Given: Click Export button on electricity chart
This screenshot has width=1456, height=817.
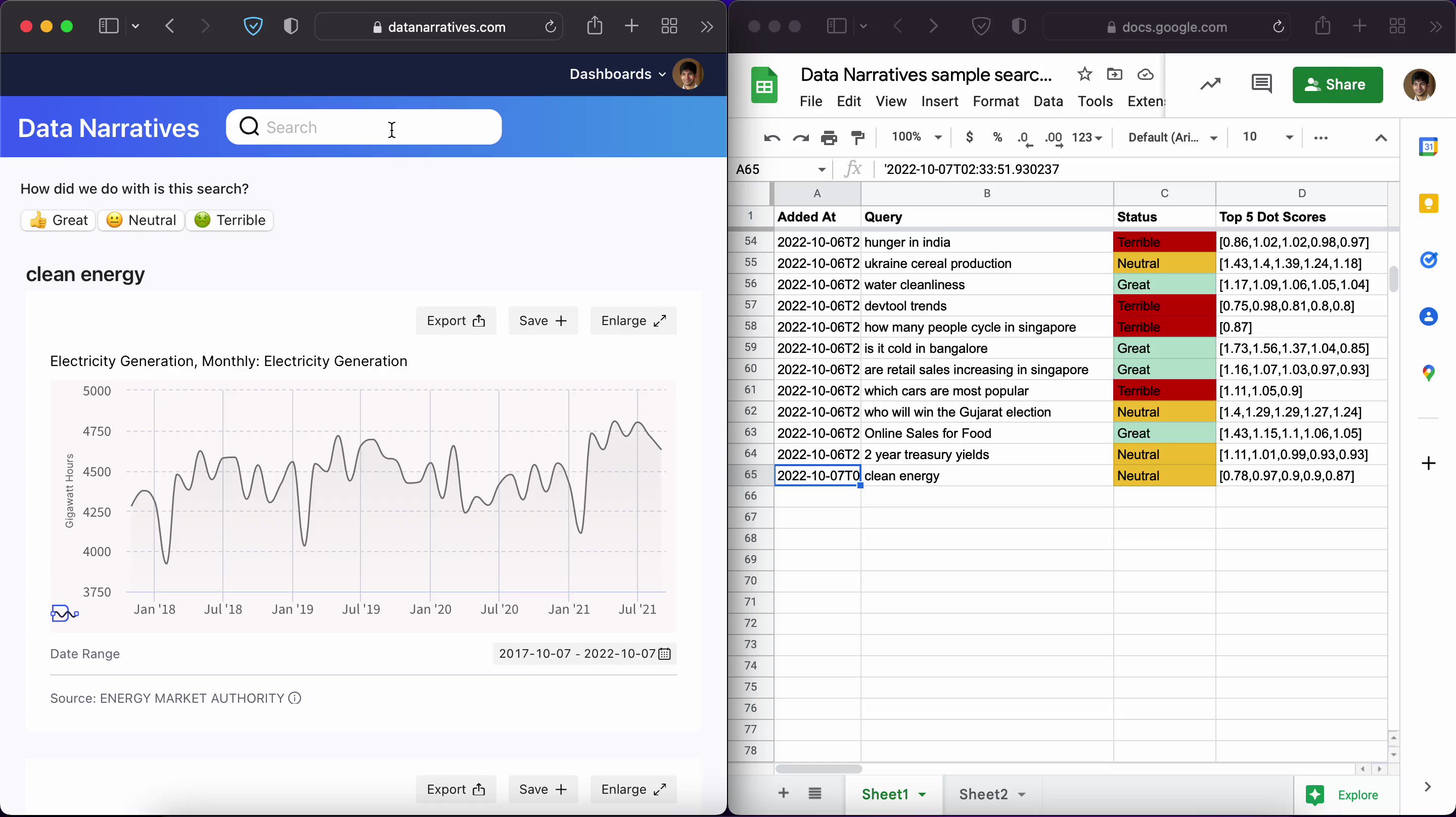Looking at the screenshot, I should coord(456,321).
